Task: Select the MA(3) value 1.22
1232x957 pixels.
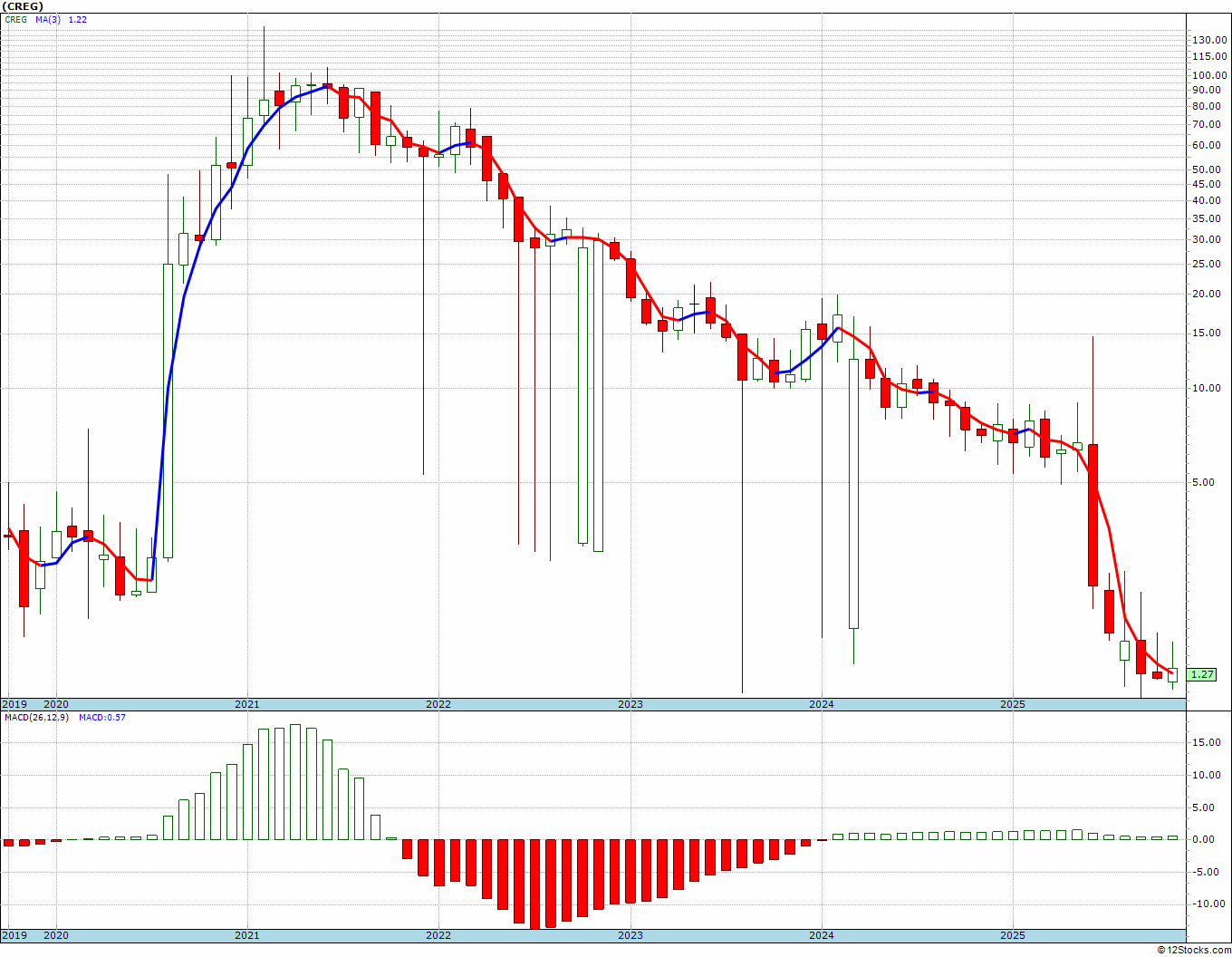Action: click(78, 19)
